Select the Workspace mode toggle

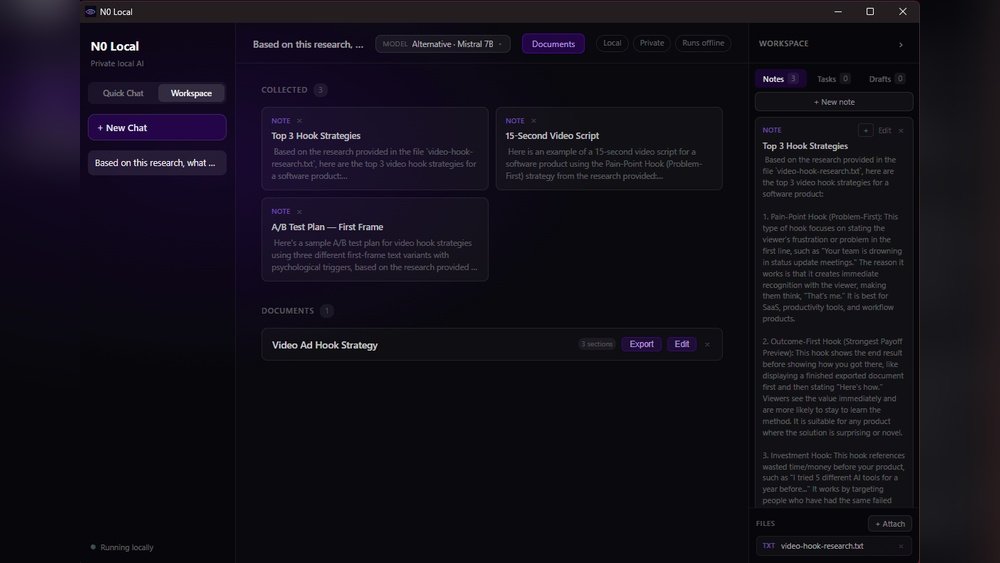coord(191,93)
